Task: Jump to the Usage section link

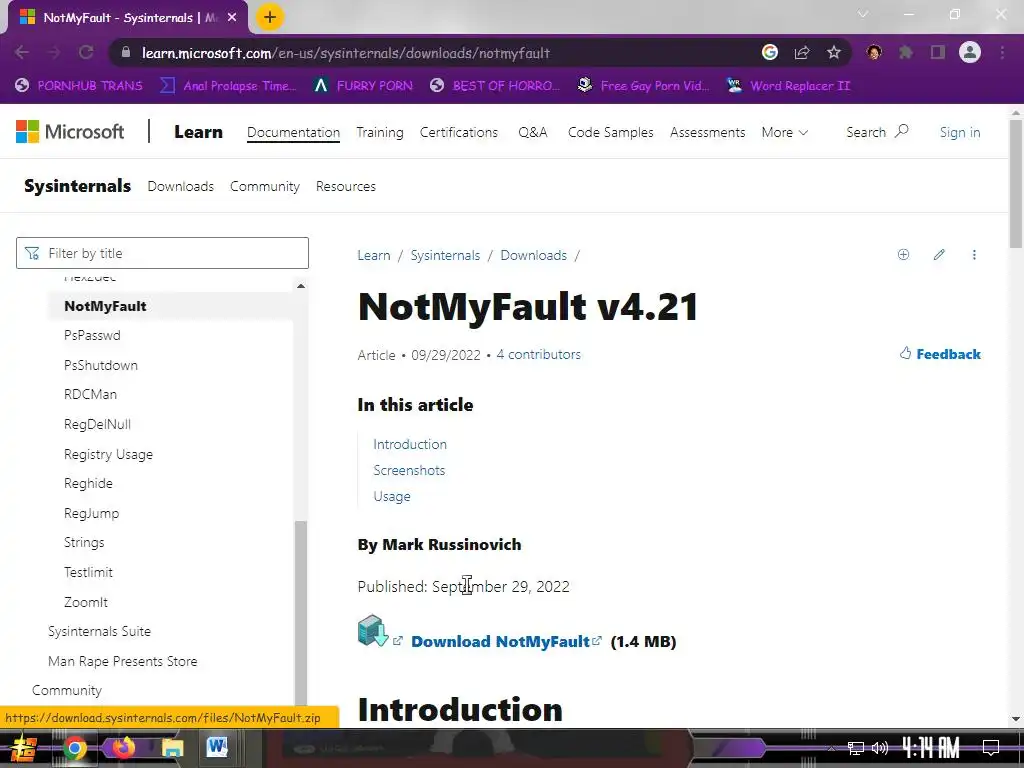Action: [x=392, y=496]
